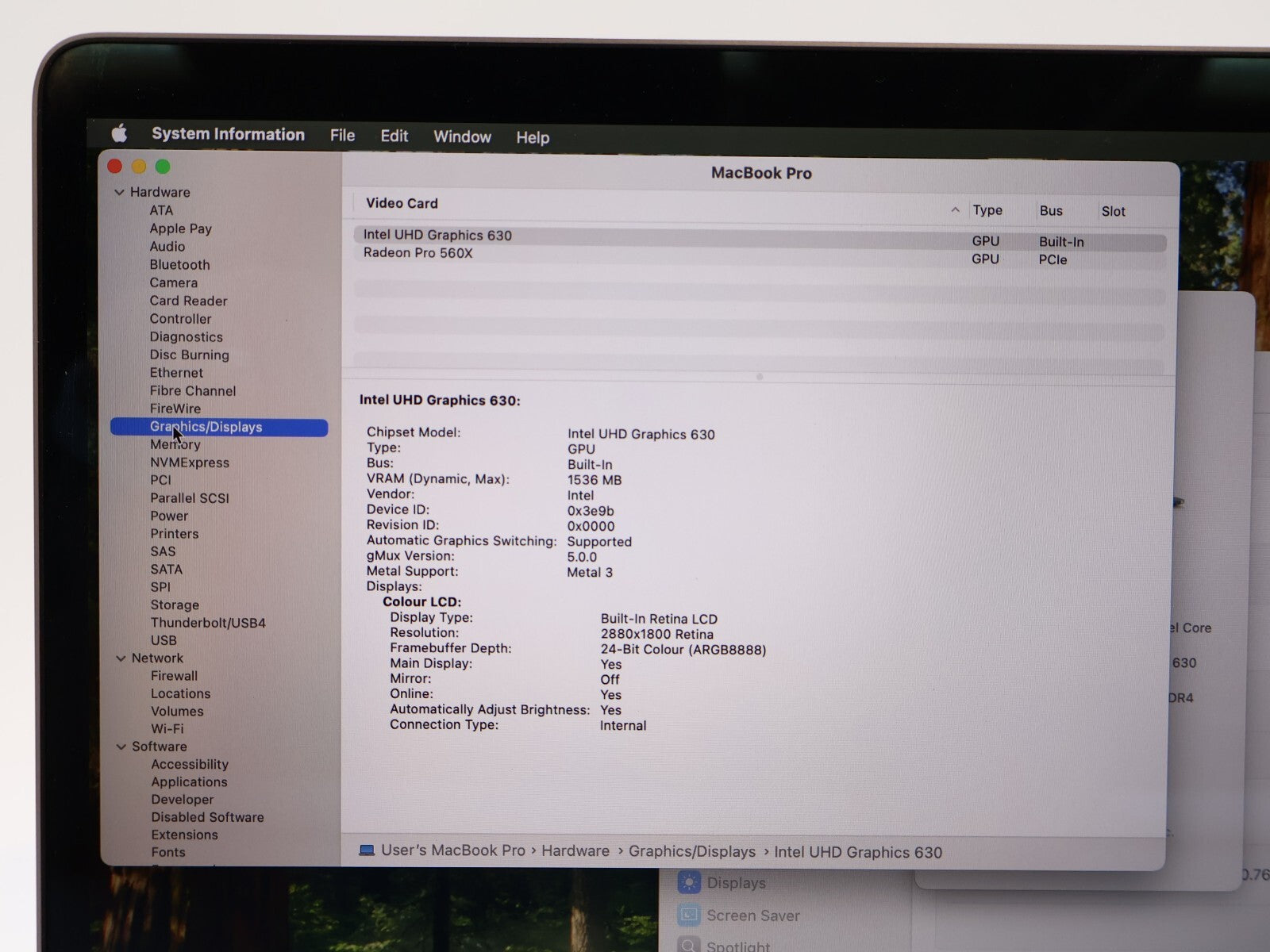Grab the pane splitter handle dot
The height and width of the screenshot is (952, 1270).
(x=760, y=377)
